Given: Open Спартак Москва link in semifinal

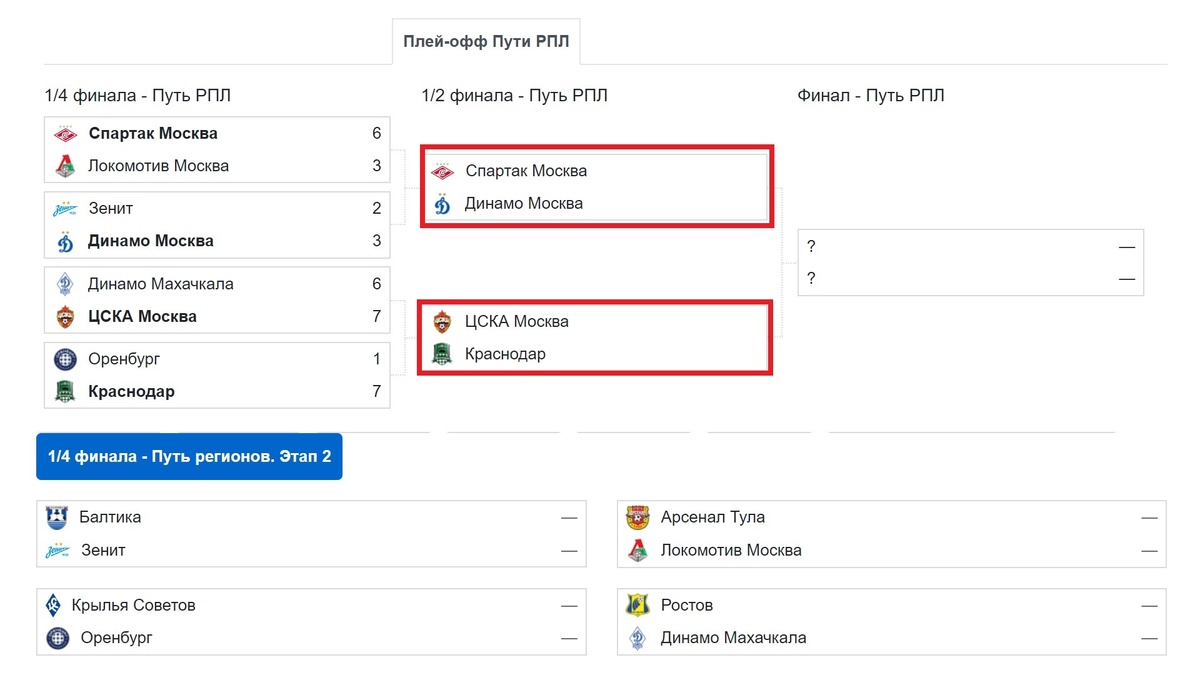Looking at the screenshot, I should 526,171.
